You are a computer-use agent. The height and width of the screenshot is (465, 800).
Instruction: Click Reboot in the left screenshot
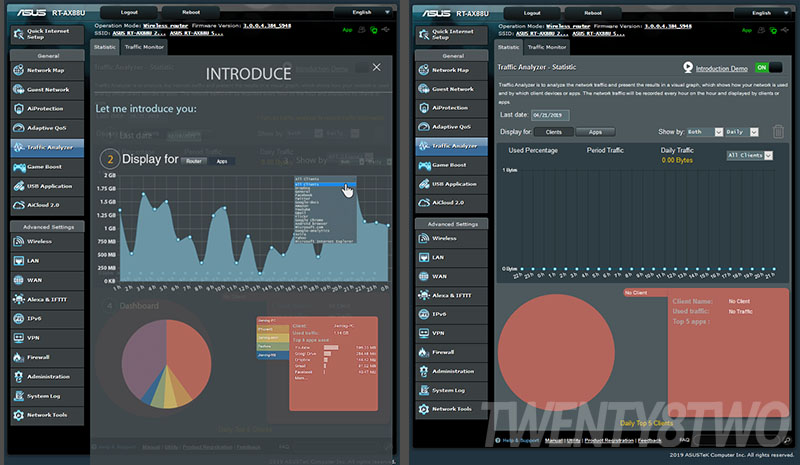[191, 12]
